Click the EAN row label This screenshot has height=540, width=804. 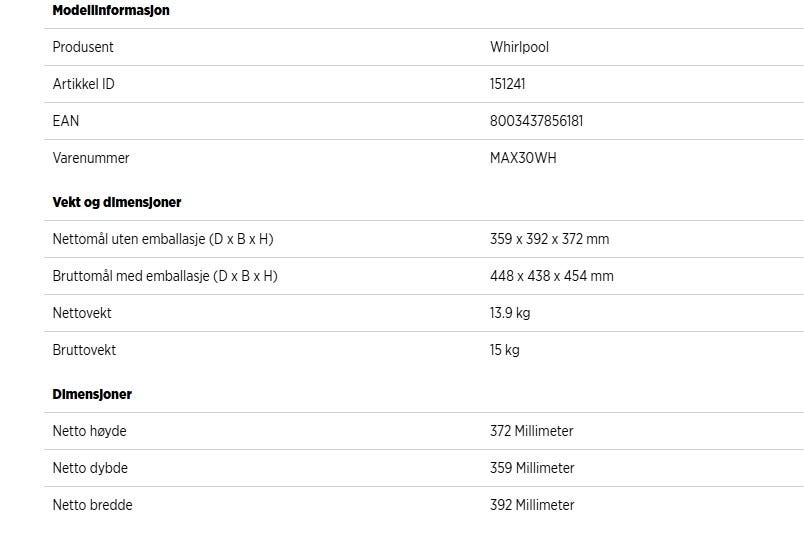[x=66, y=121]
